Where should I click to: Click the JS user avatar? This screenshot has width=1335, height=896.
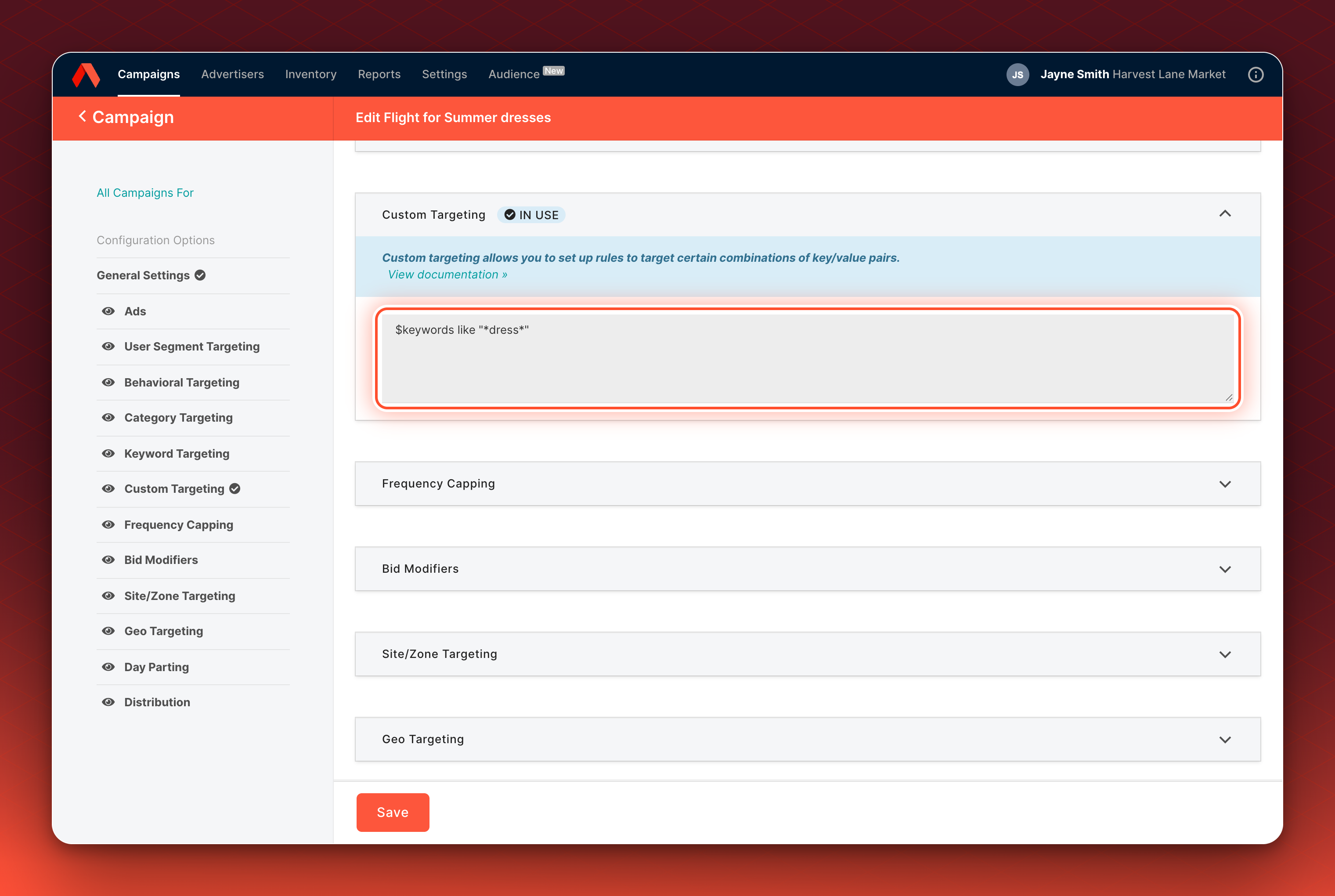pyautogui.click(x=1017, y=75)
